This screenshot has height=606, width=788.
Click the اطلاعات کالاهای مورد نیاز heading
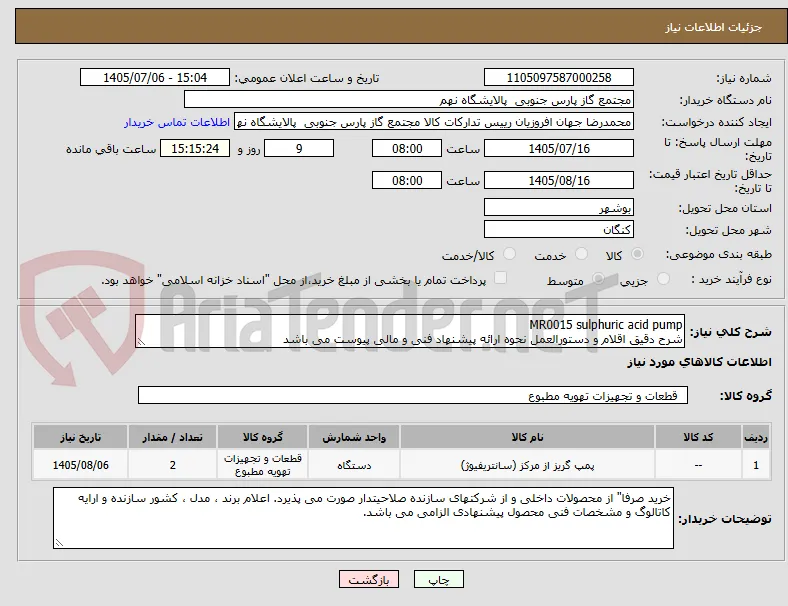tap(699, 362)
